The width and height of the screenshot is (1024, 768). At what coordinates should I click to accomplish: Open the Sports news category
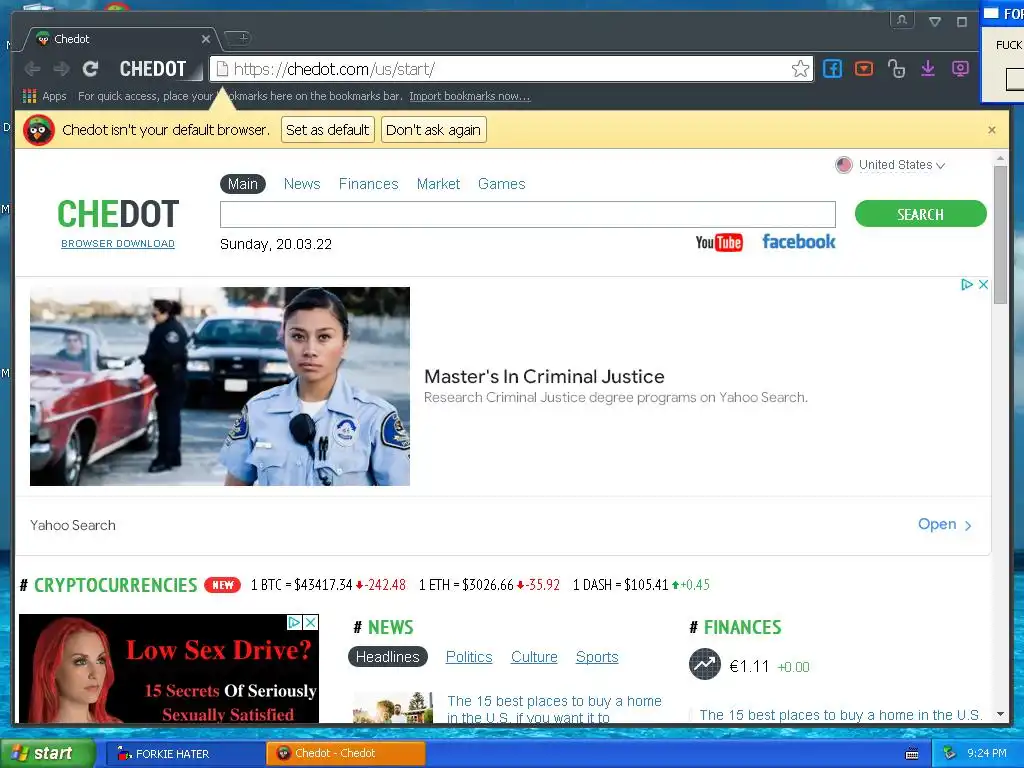[597, 657]
